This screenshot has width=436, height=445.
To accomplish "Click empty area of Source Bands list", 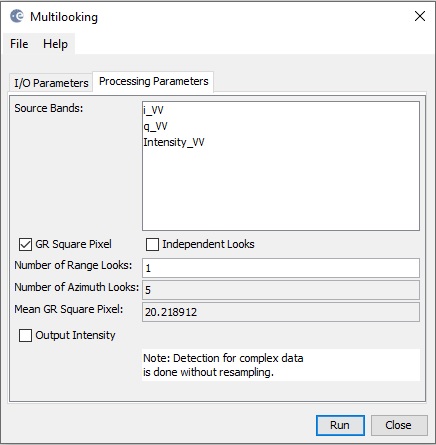I will click(281, 190).
